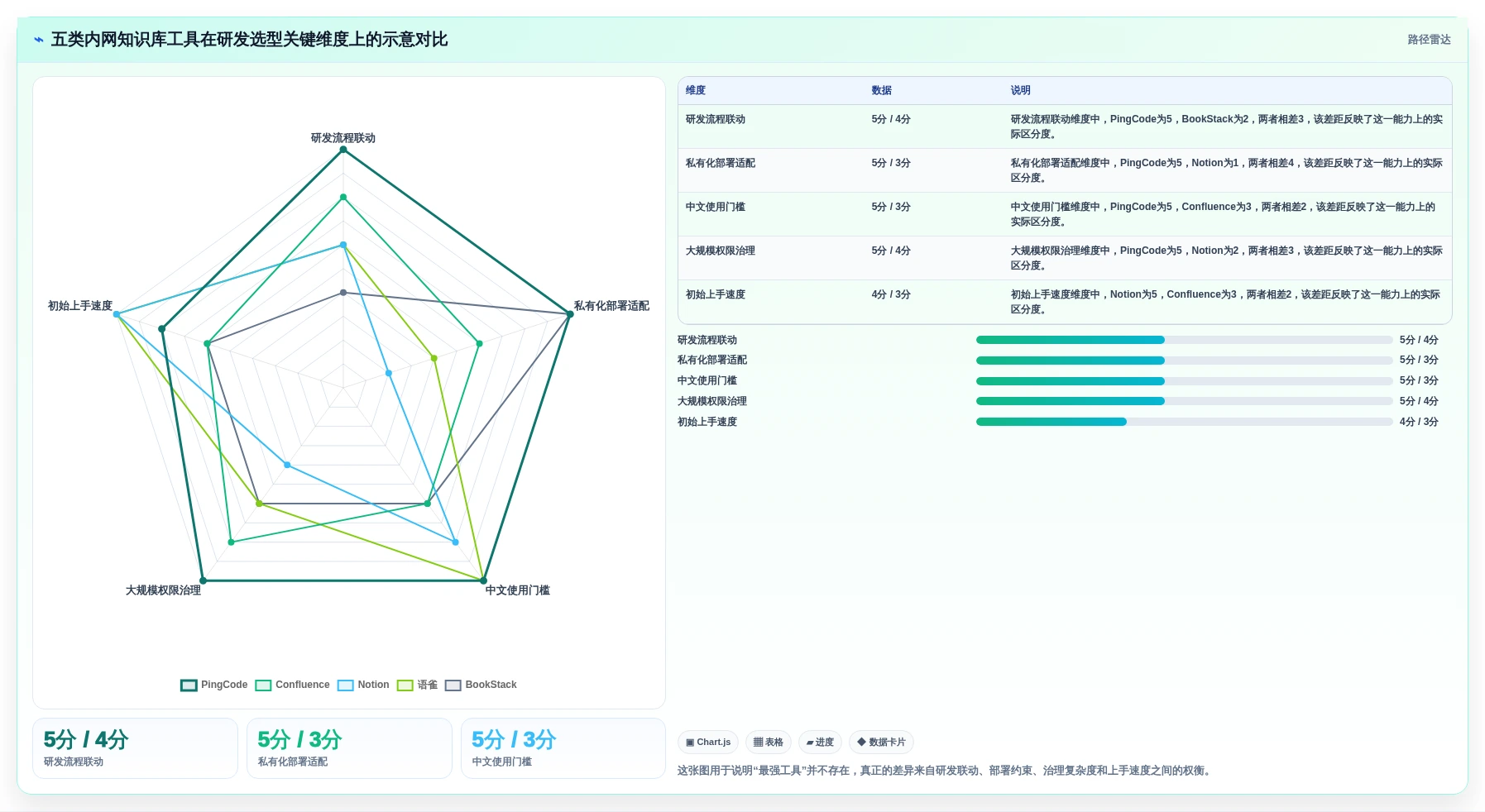Click the 4分 / 3分 value in progress list
The height and width of the screenshot is (812, 1485).
[x=1419, y=422]
